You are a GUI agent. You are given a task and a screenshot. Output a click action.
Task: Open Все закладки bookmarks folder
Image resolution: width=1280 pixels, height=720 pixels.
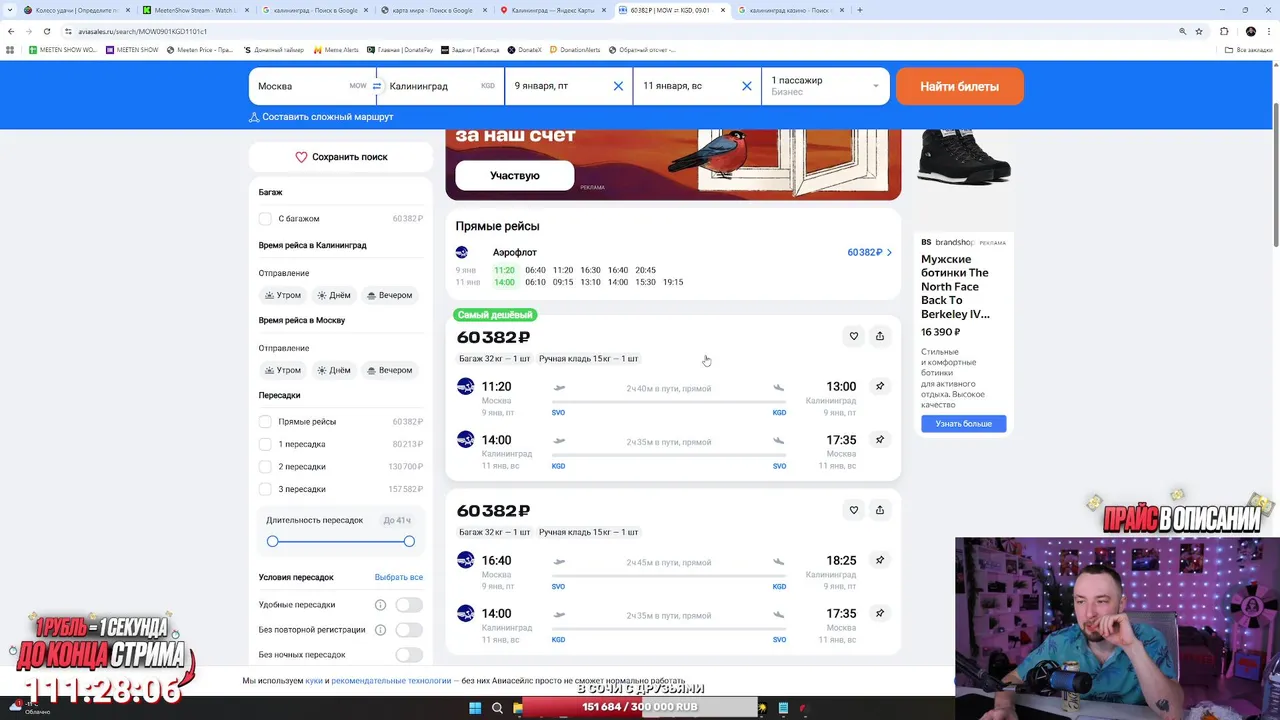point(1248,50)
